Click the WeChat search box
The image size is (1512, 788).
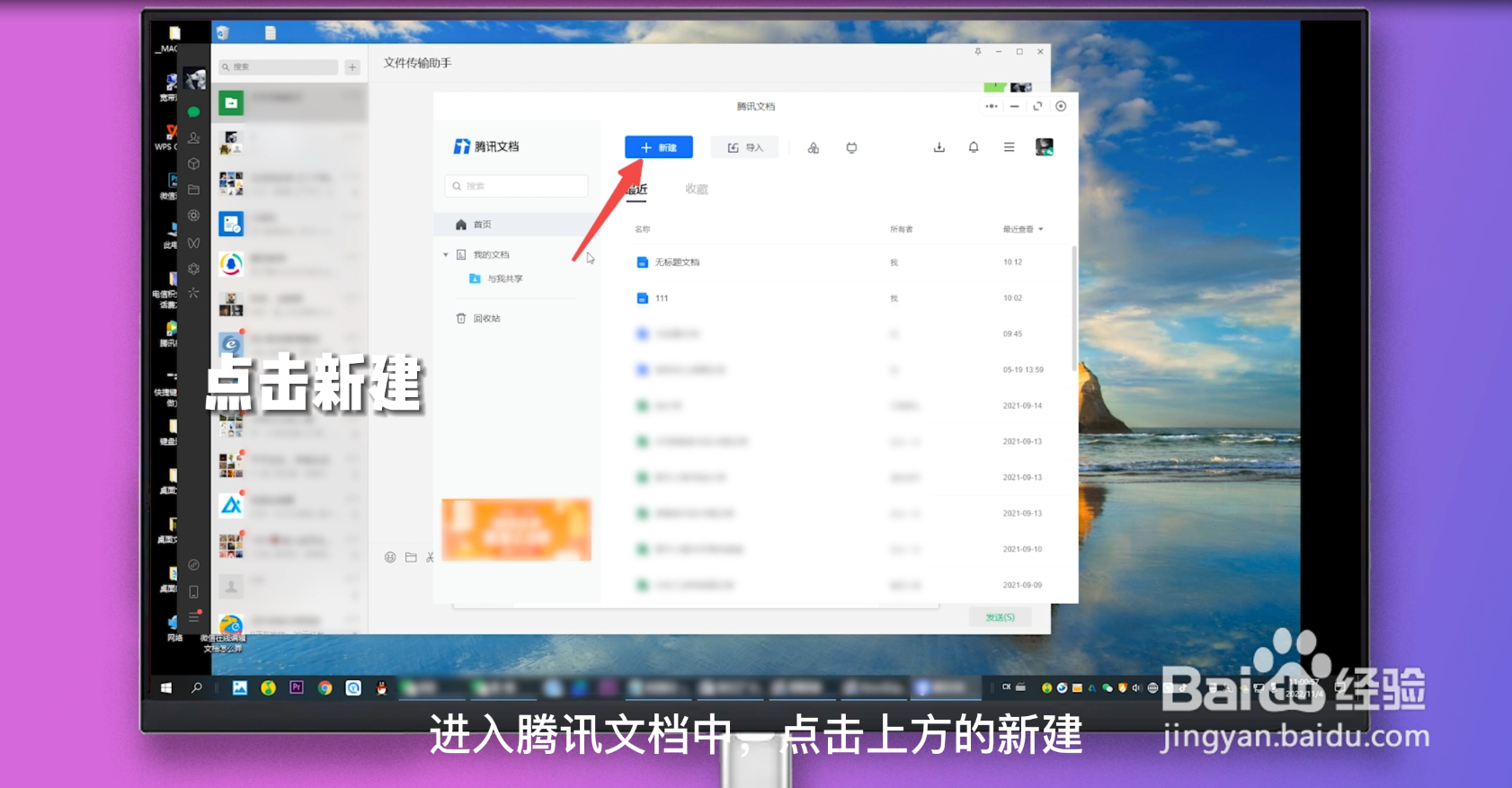point(279,67)
